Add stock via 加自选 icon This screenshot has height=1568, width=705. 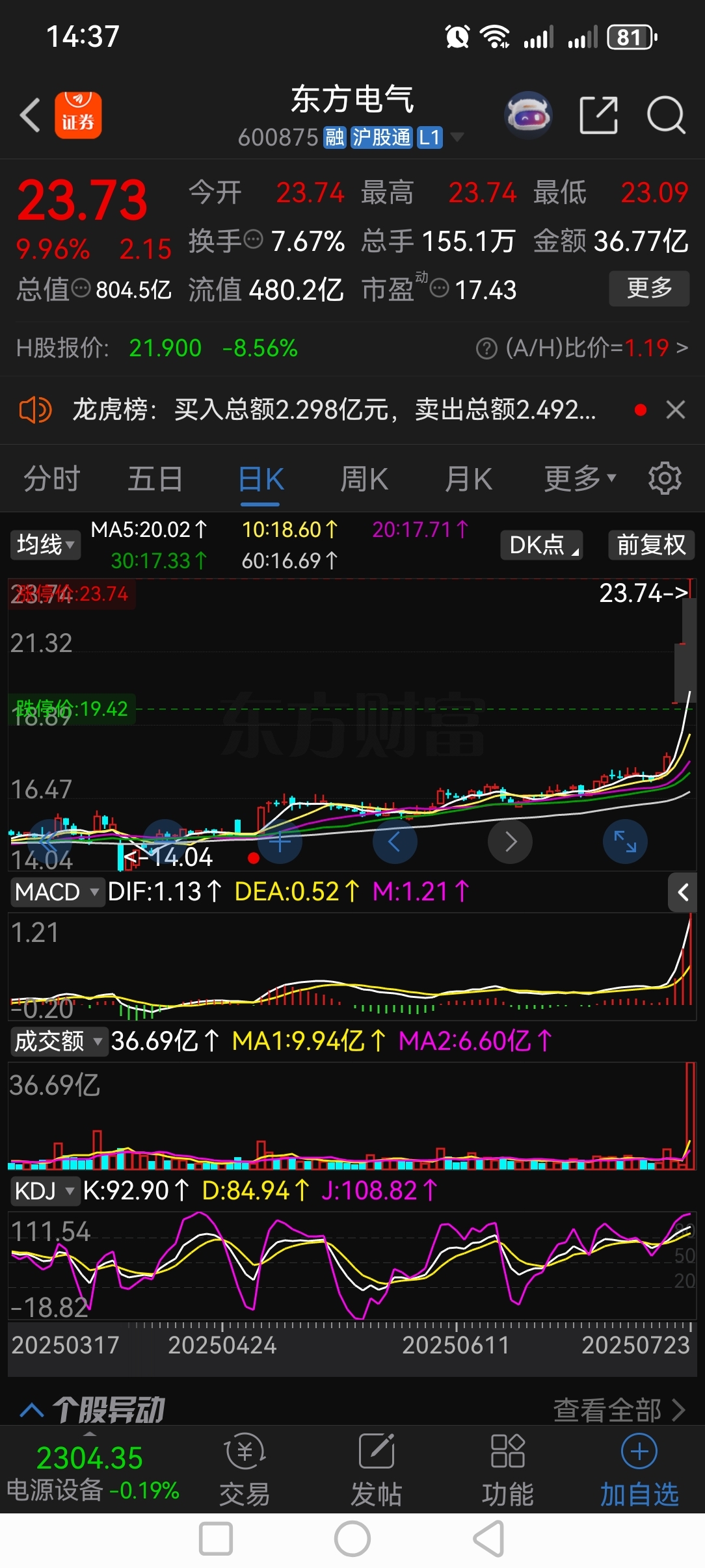click(639, 1470)
